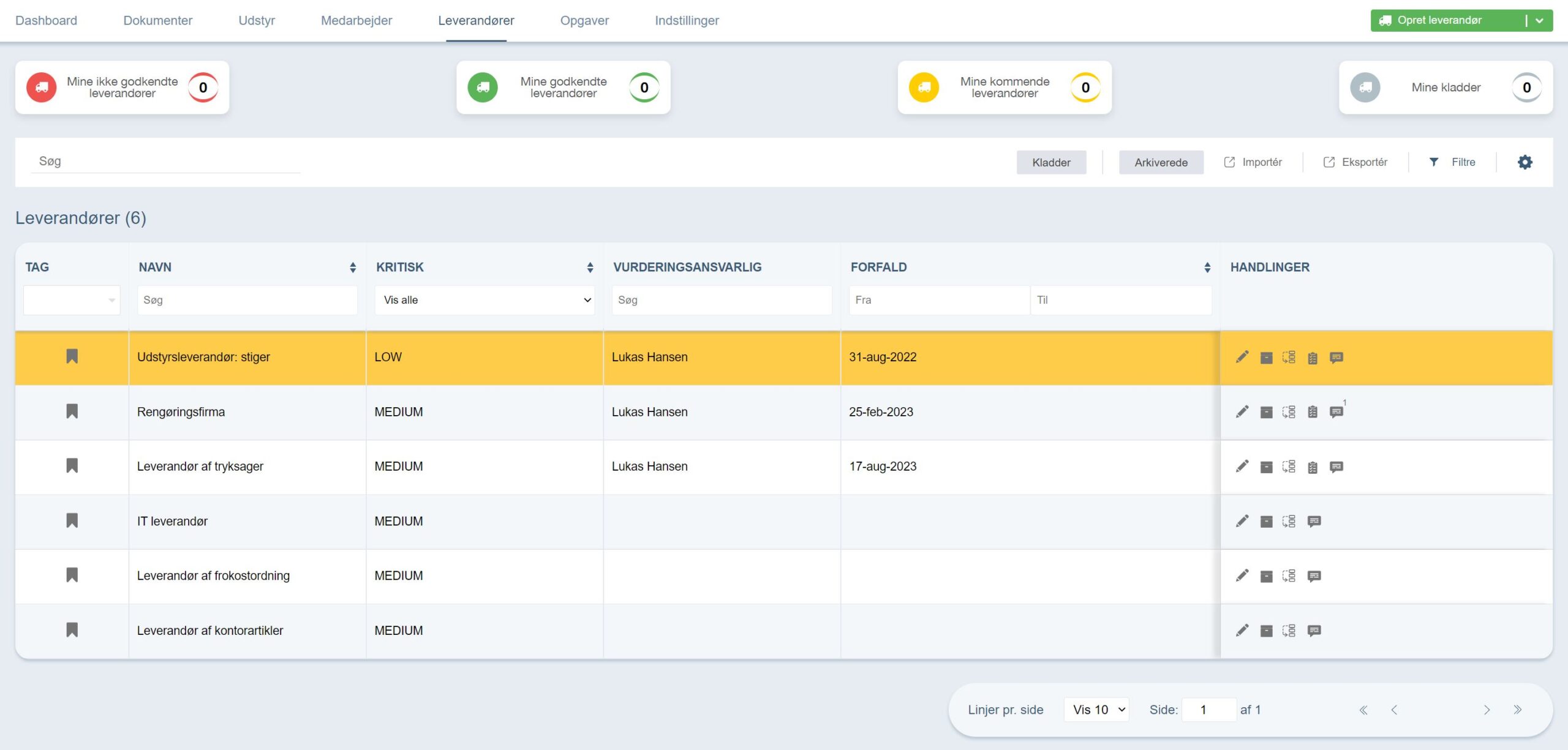Edit the IT leverandør row with the pencil icon
The width and height of the screenshot is (1568, 750).
[x=1242, y=521]
